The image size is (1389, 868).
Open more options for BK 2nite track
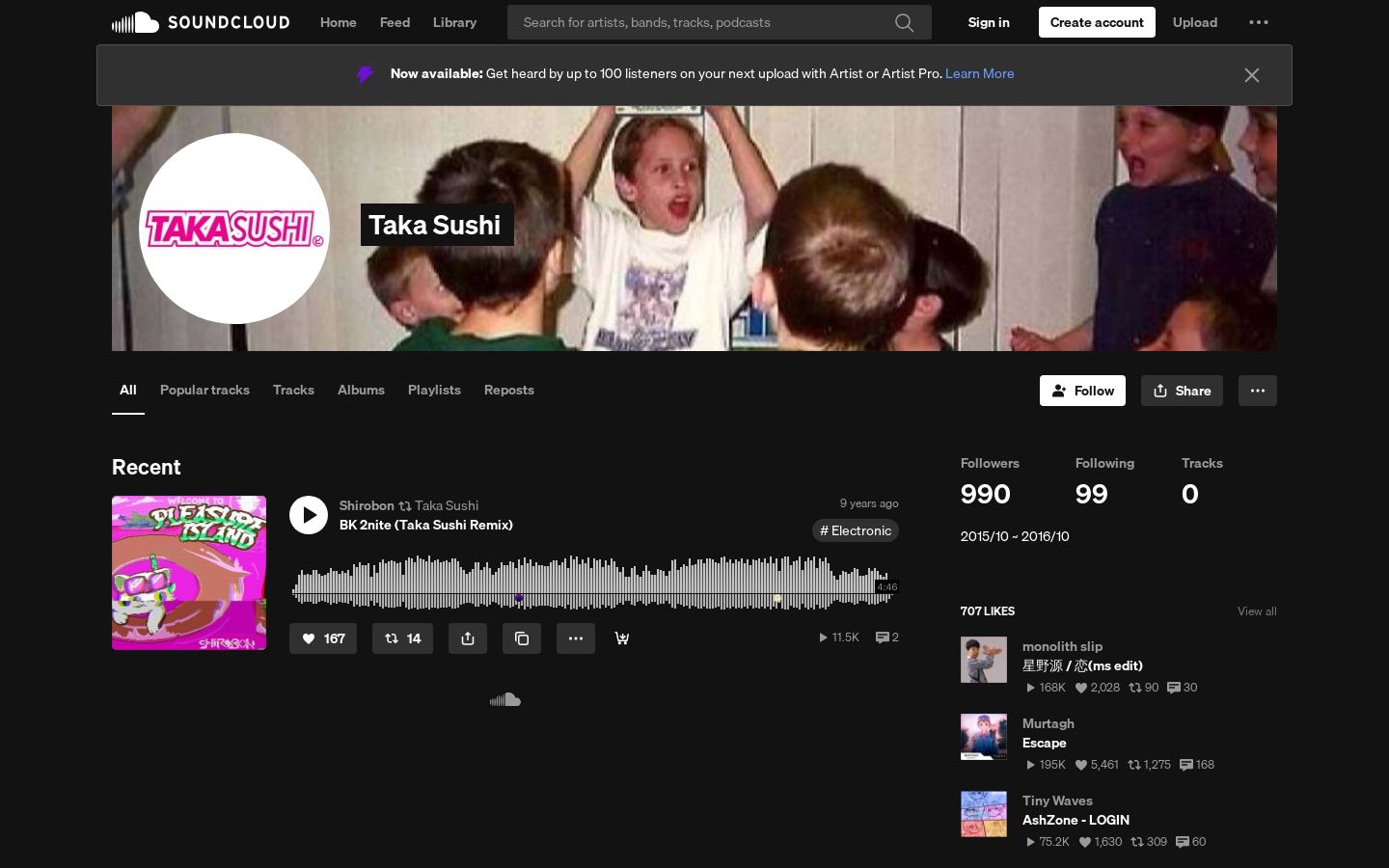[576, 638]
